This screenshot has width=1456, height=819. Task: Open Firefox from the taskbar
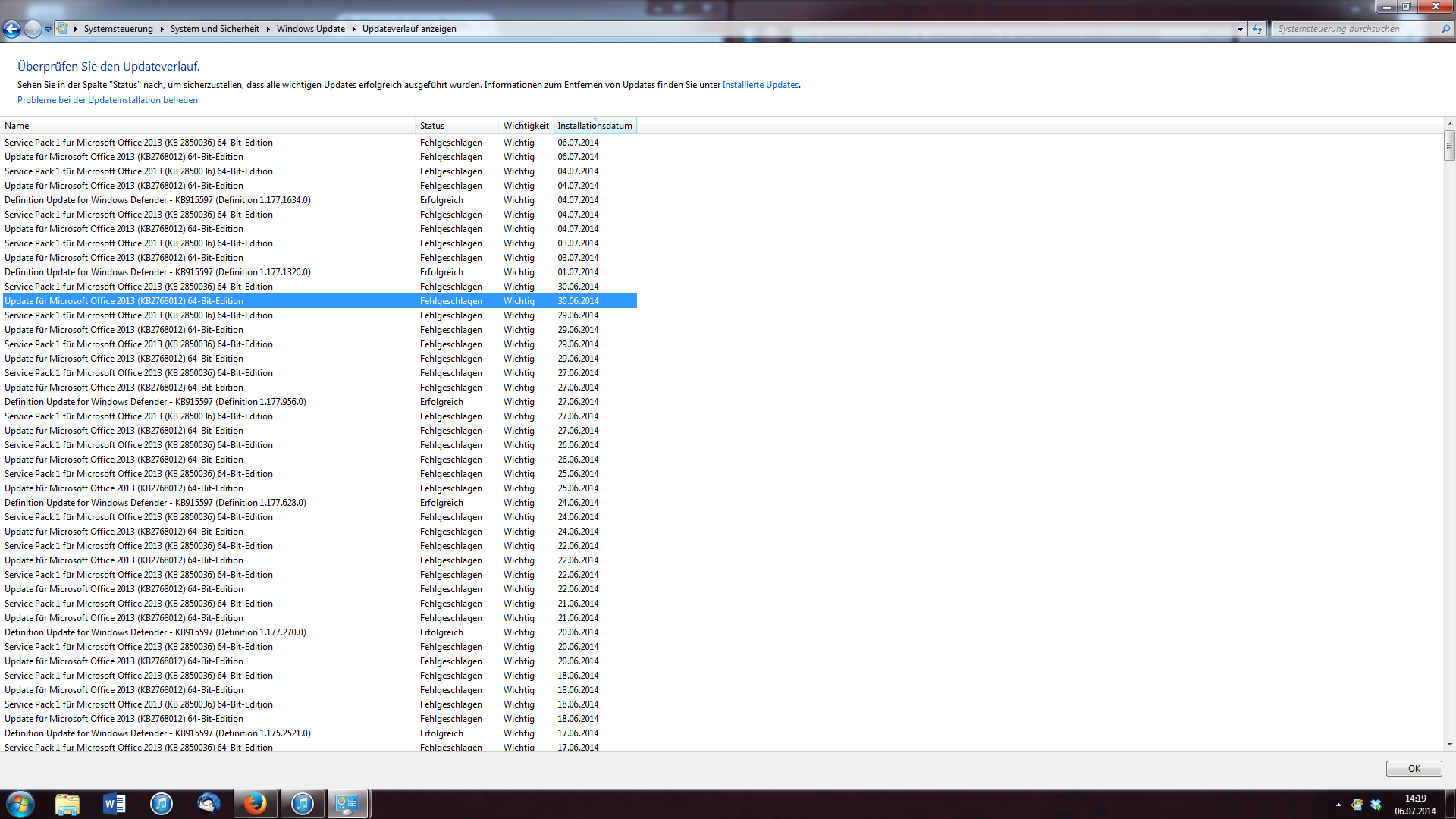point(255,804)
